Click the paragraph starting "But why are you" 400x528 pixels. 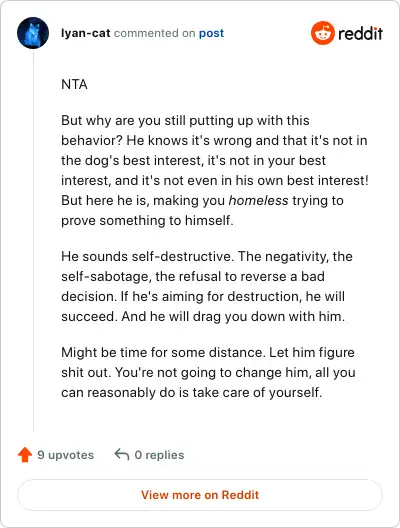215,170
